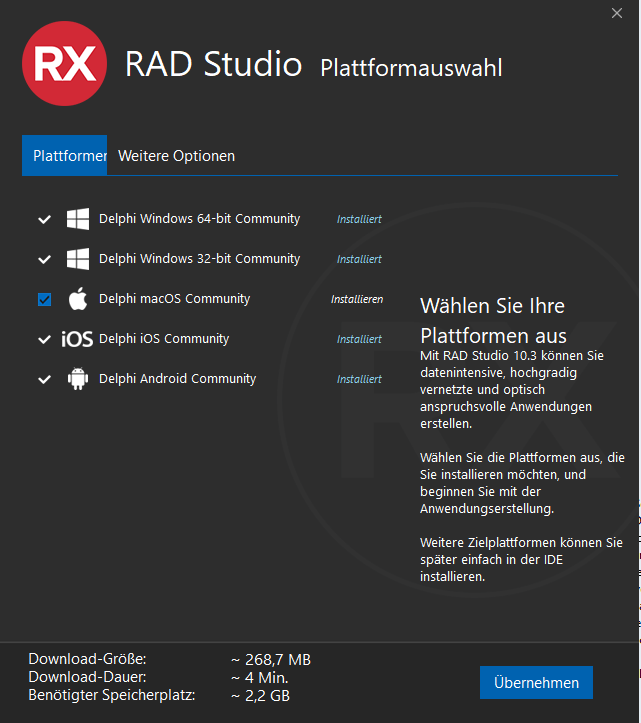Select the Delphi Android Community label
Viewport: 641px width, 723px height.
[178, 379]
